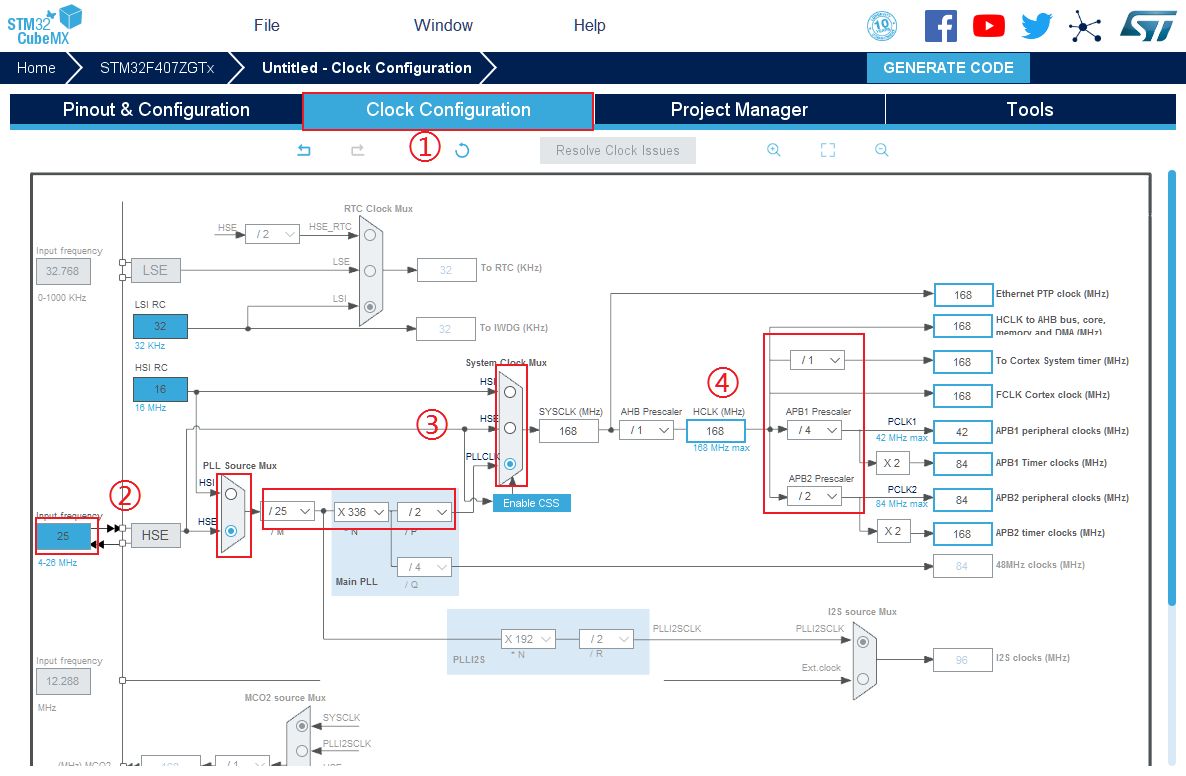Viewport: 1186px width, 776px height.
Task: Open the APB2 Prescaler dropdown
Action: click(x=815, y=496)
